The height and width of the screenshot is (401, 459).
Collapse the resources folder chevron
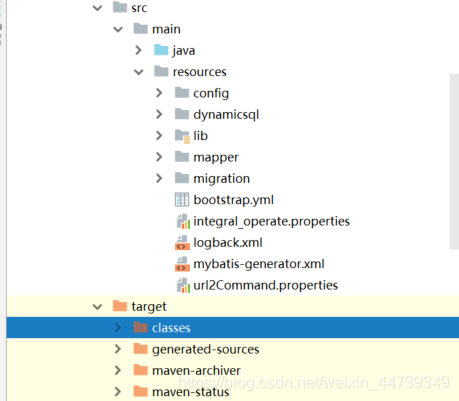(139, 72)
